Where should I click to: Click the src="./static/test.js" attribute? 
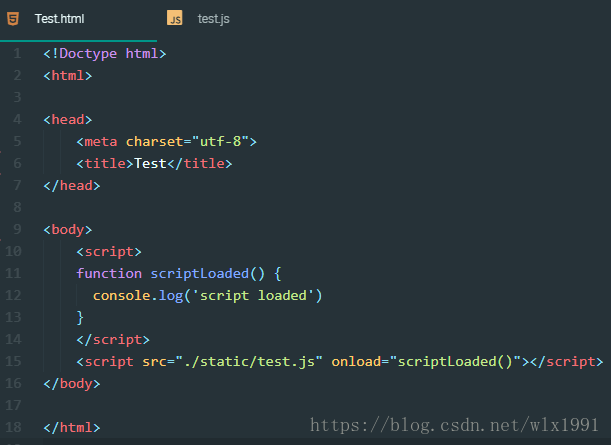coord(232,362)
